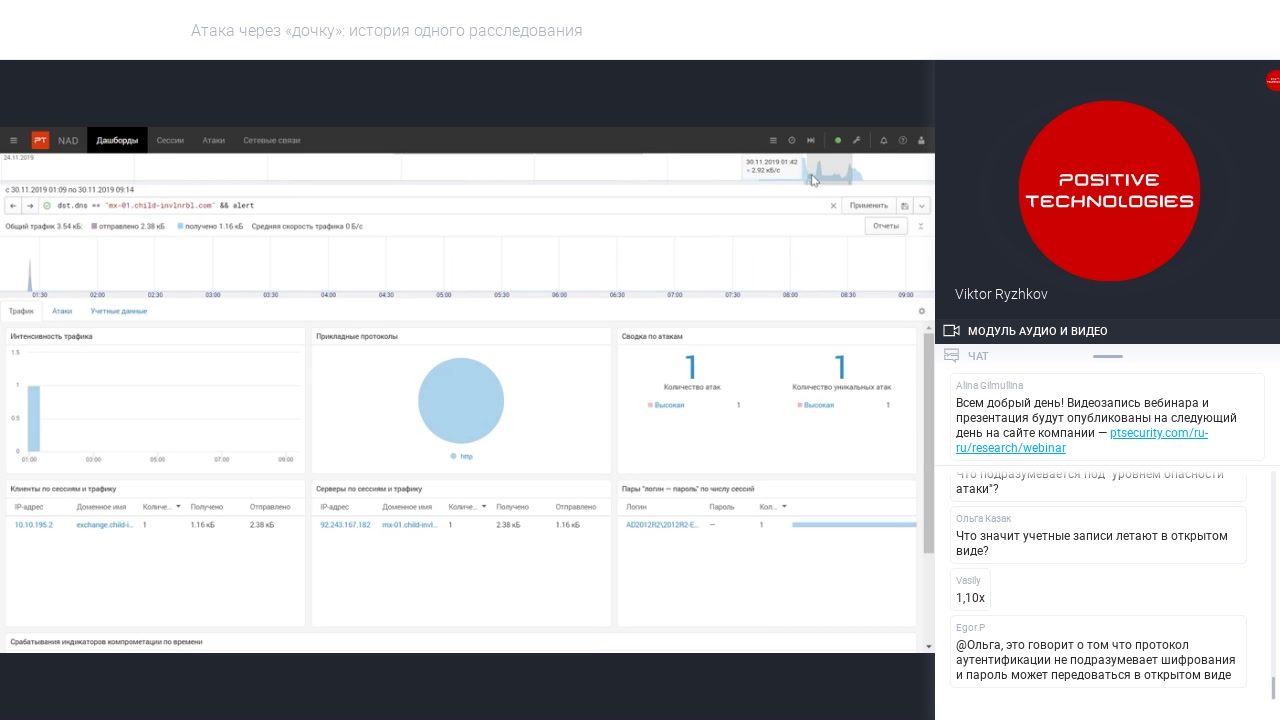The width and height of the screenshot is (1280, 720).
Task: Open the dashboard gear settings icon
Action: point(922,311)
